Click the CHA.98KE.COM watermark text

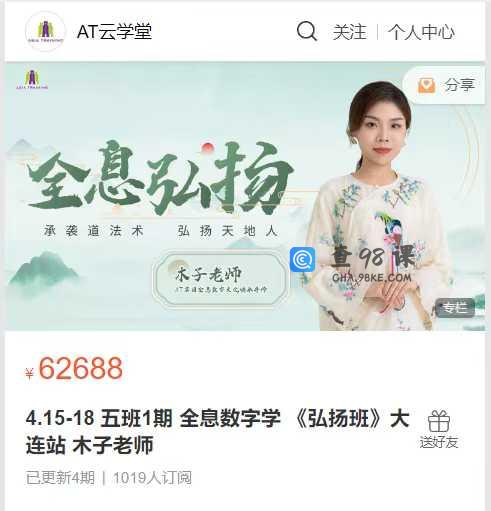(x=372, y=278)
